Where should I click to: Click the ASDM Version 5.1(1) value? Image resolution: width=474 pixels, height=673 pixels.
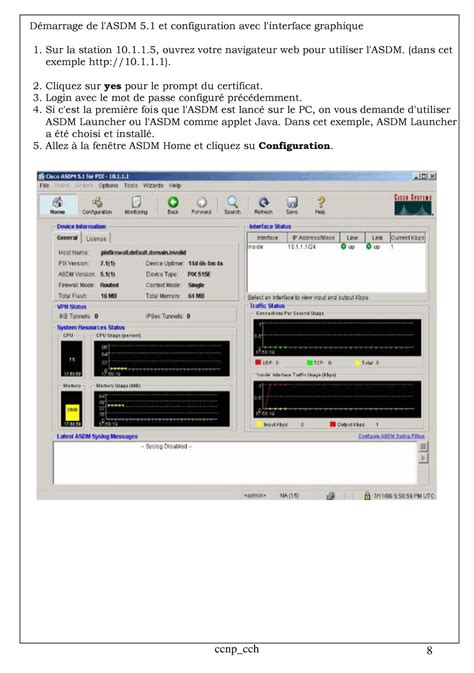pyautogui.click(x=107, y=274)
